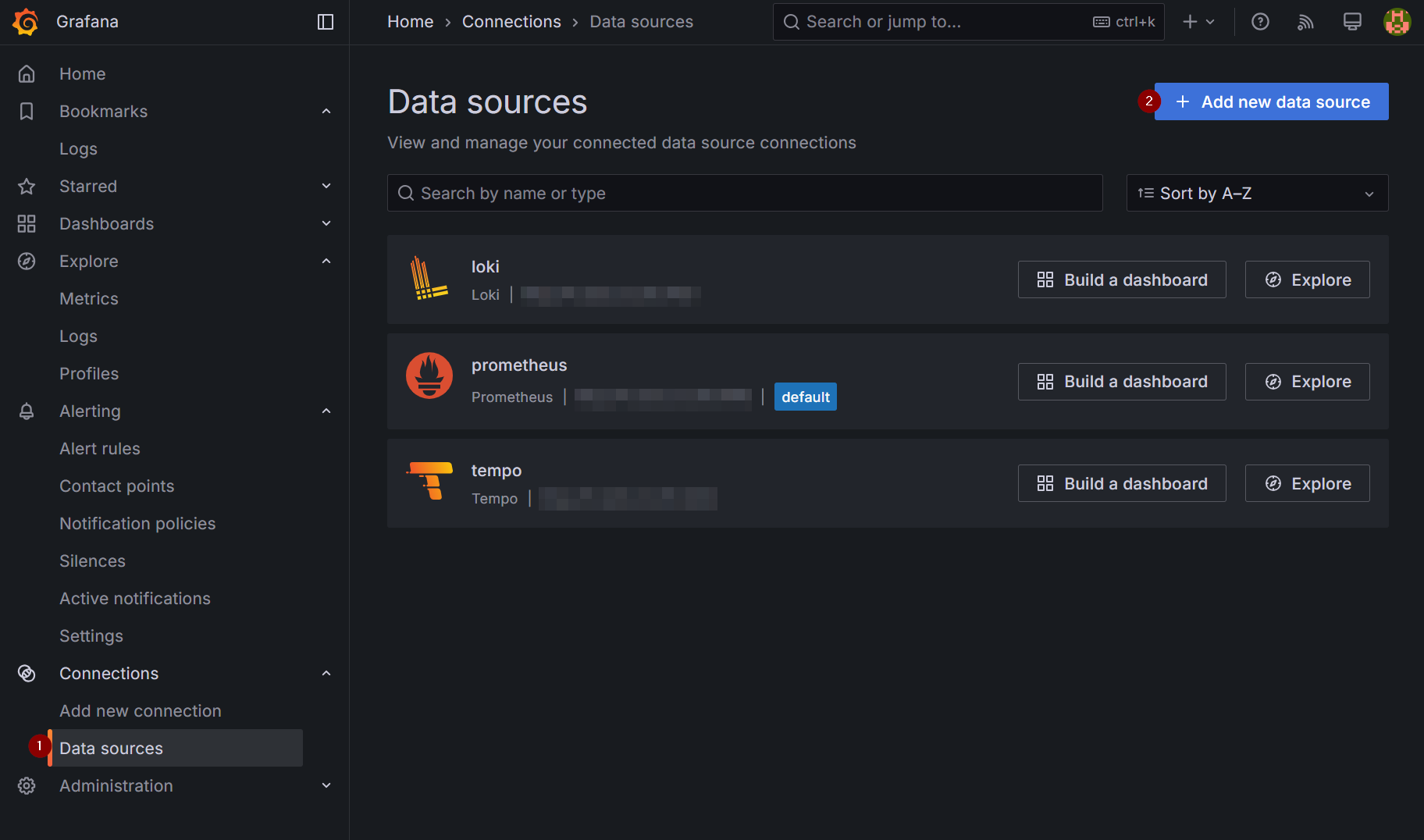Viewport: 1424px width, 840px height.
Task: Open the news RSS feed icon
Action: pyautogui.click(x=1305, y=22)
